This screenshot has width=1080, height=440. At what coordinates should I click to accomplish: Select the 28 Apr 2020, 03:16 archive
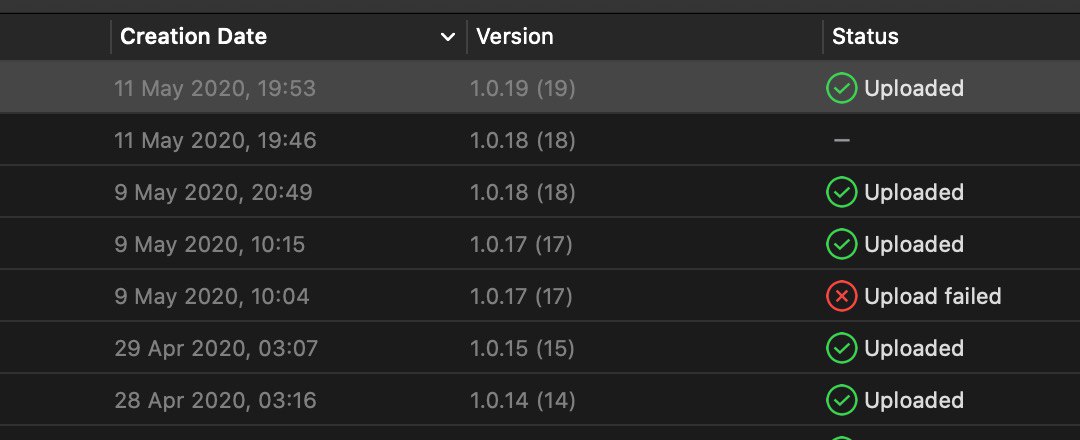pos(215,400)
